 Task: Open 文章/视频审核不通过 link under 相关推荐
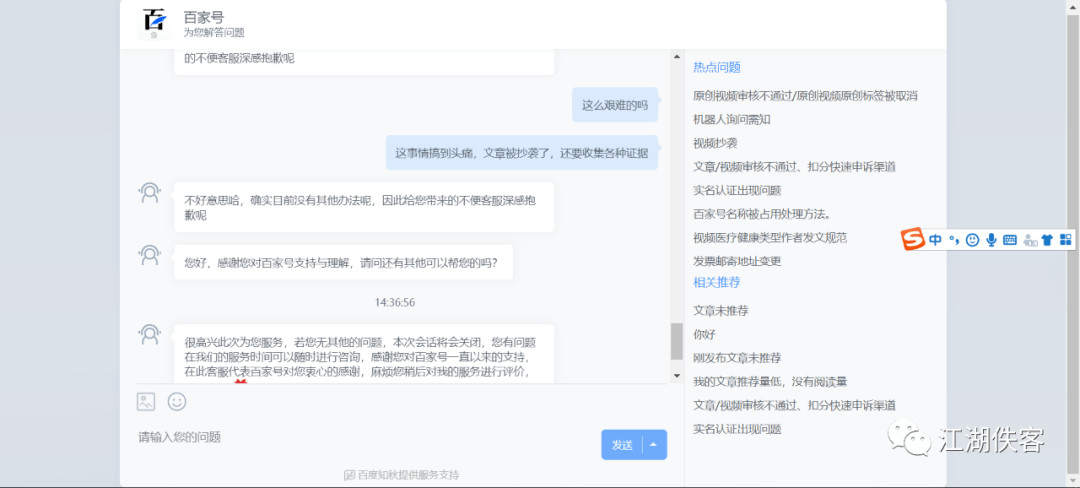(x=794, y=405)
